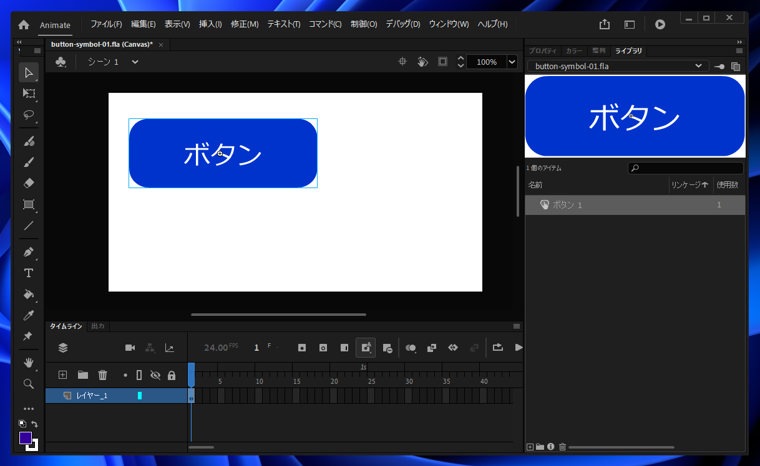Toggle Show all layers as outlines

click(139, 375)
